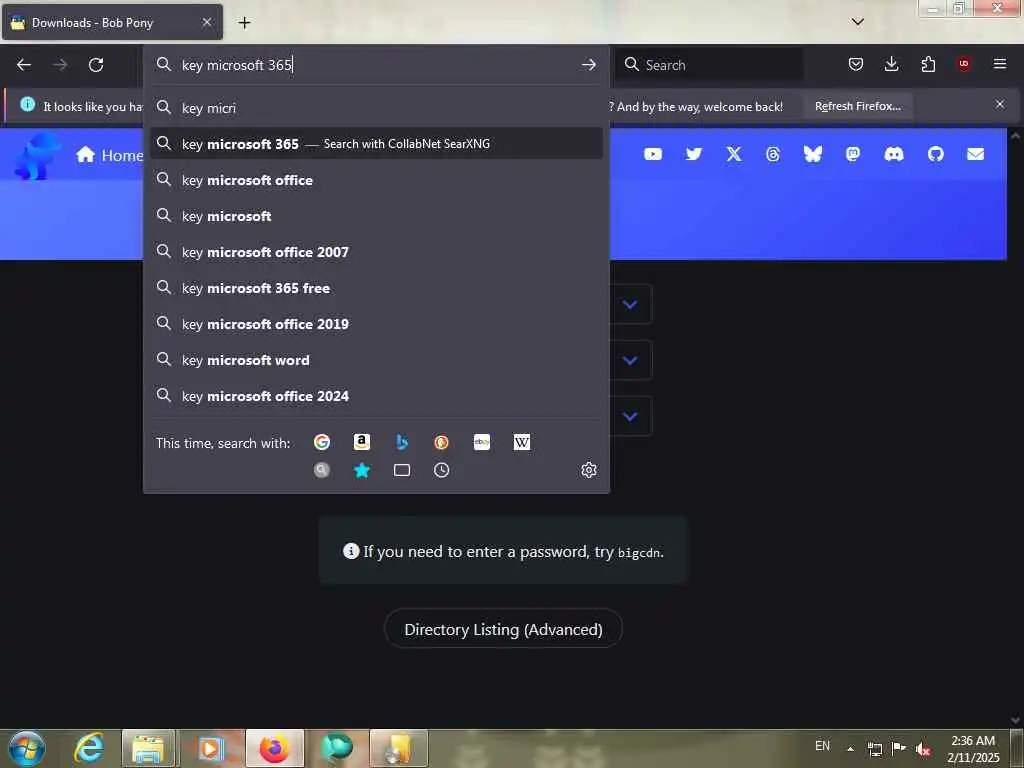Open a new tab with plus button

pos(244,23)
